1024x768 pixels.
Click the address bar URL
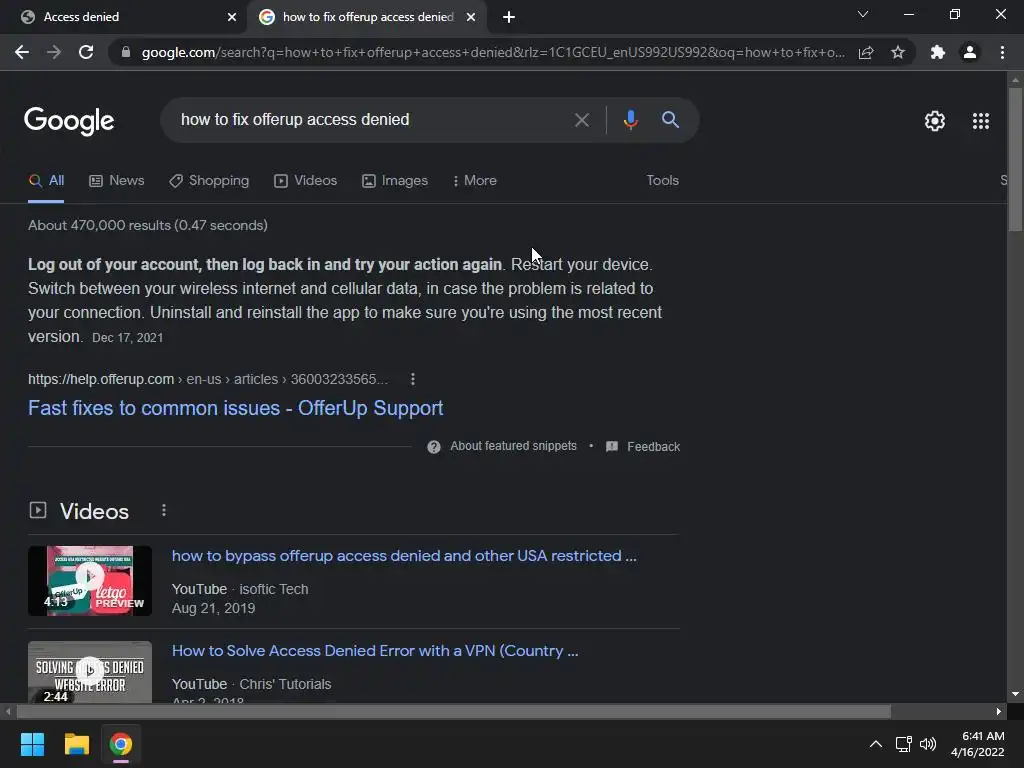click(x=492, y=52)
